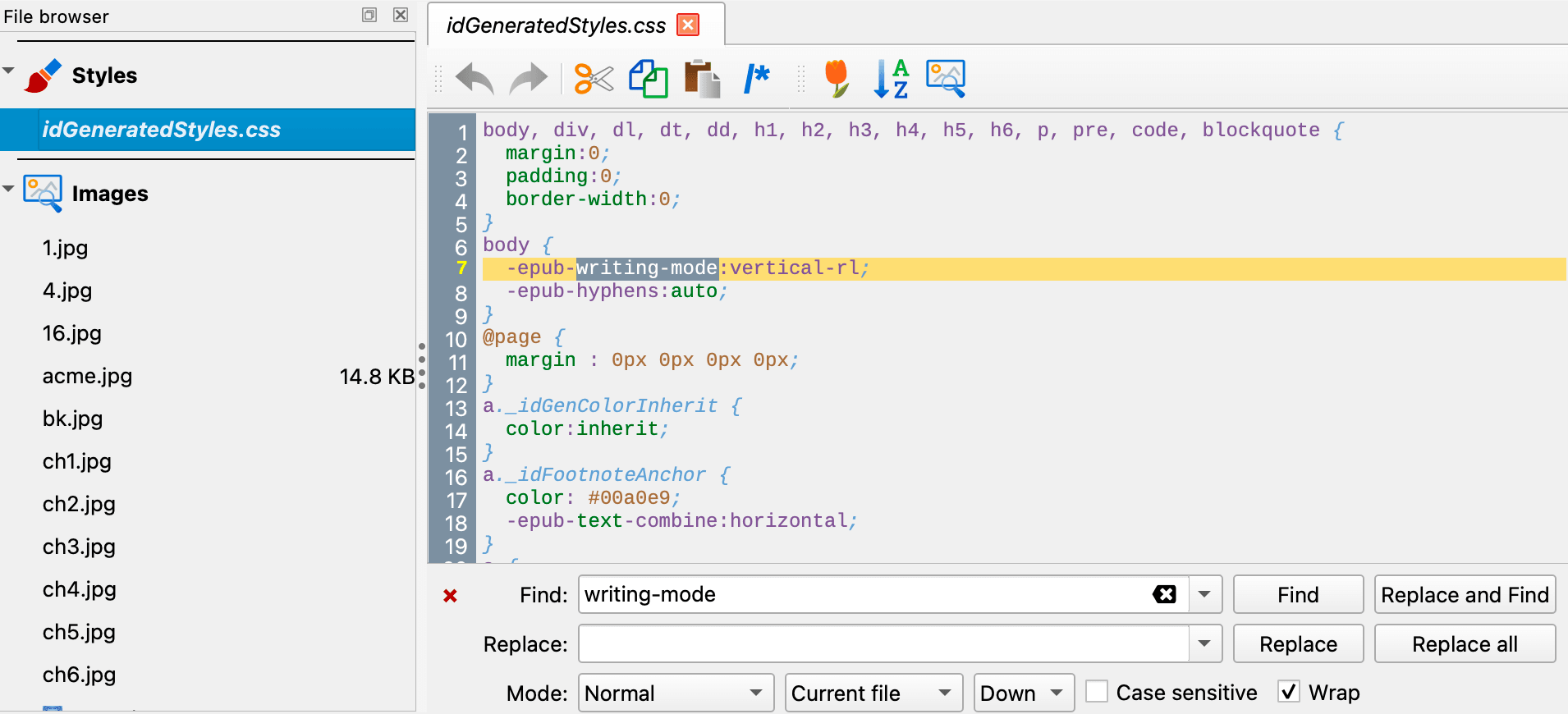This screenshot has width=1568, height=714.
Task: Click the Replace all button
Action: 1465,643
